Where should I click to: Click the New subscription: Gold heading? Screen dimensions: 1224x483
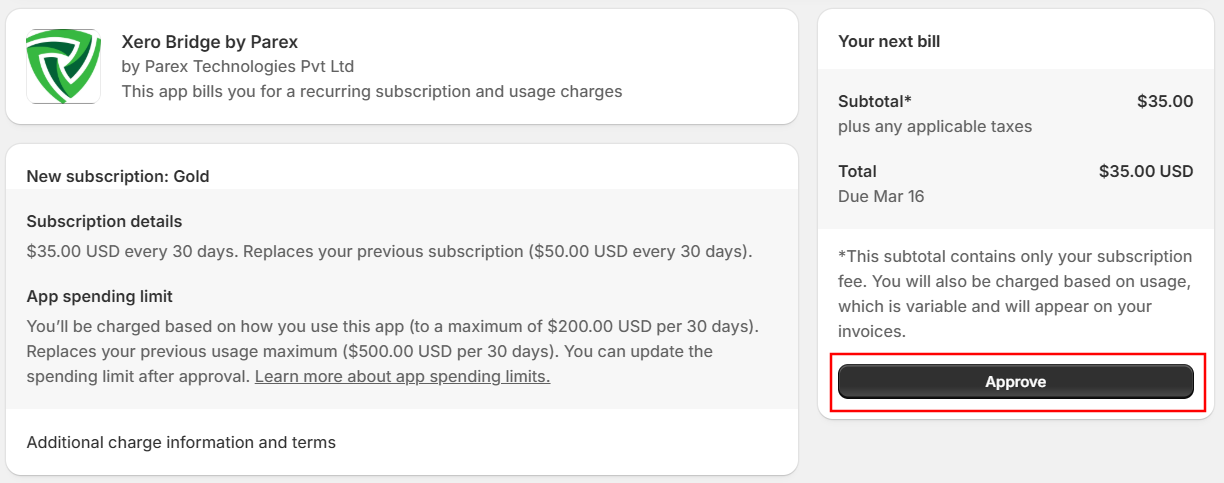click(x=118, y=176)
